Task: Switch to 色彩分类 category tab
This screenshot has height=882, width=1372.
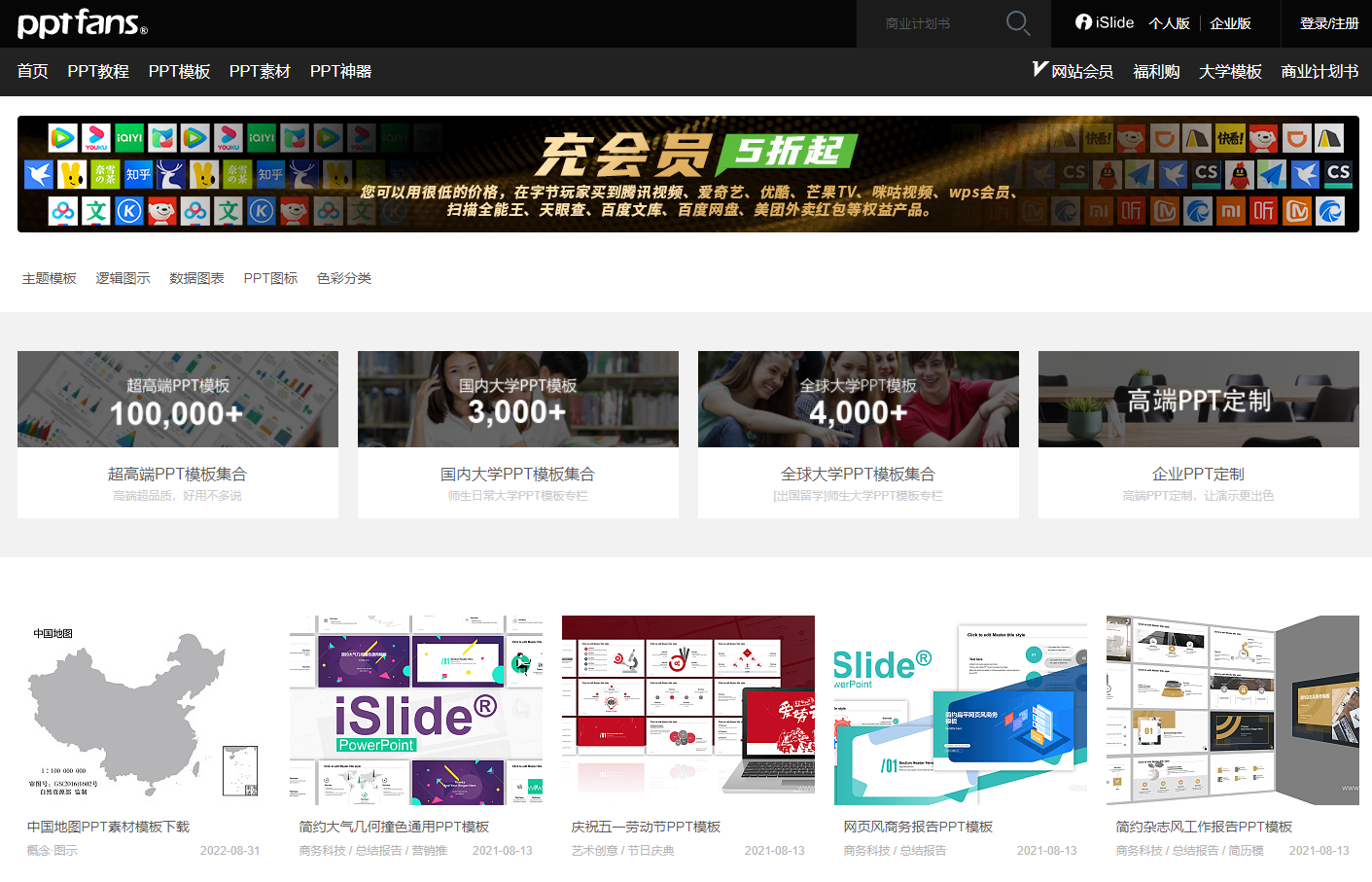Action: pos(343,278)
